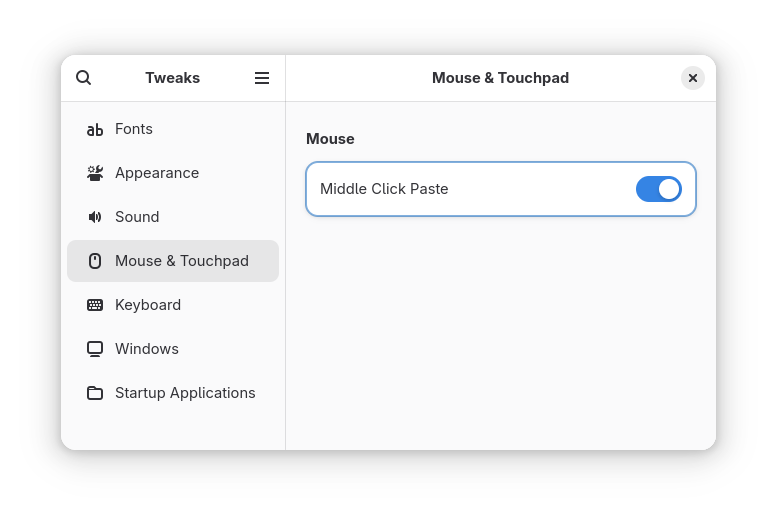Click the Startup Applications folder icon

tap(95, 393)
